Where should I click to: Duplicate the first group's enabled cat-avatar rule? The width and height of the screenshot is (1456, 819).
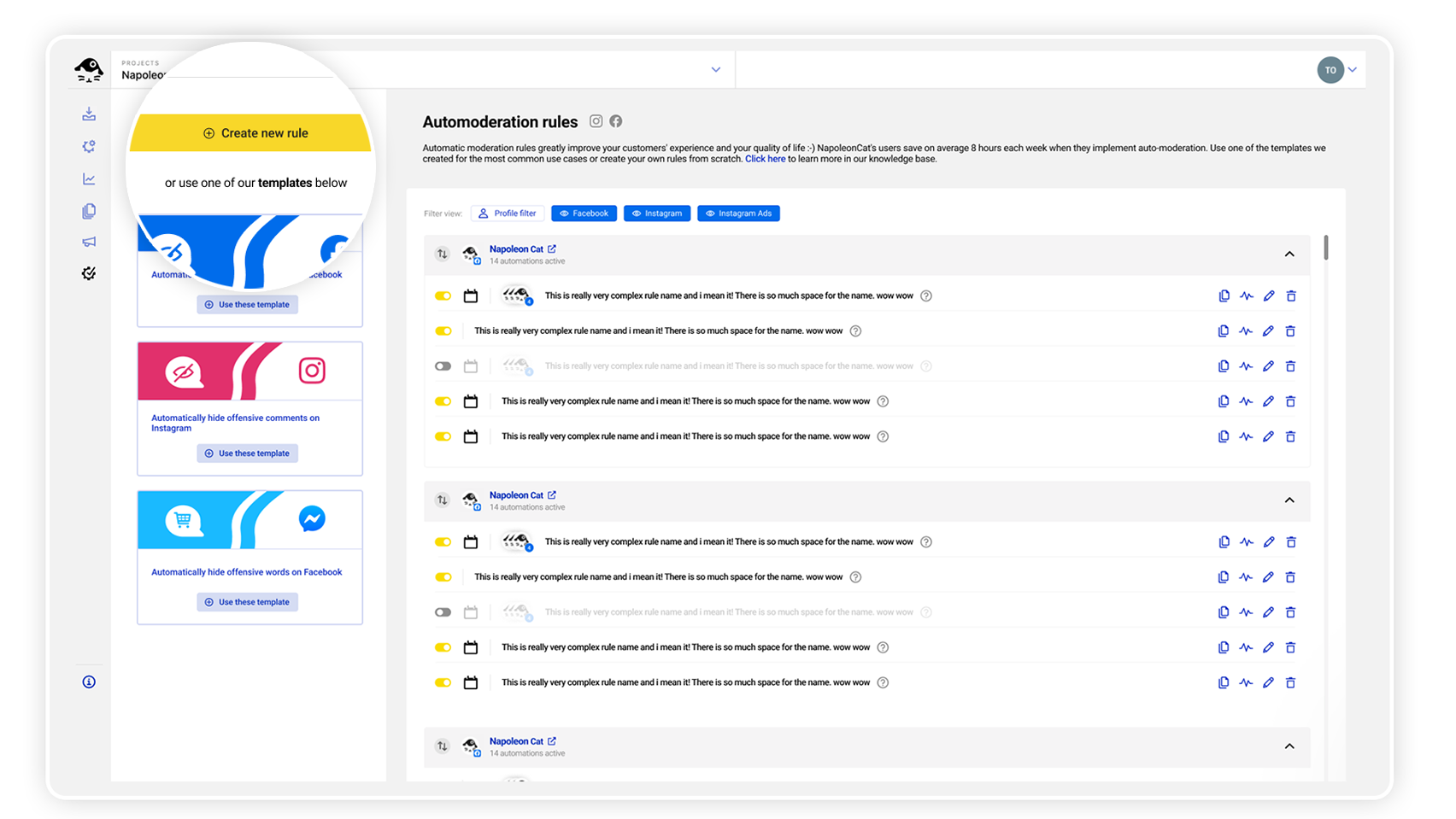pos(1224,296)
